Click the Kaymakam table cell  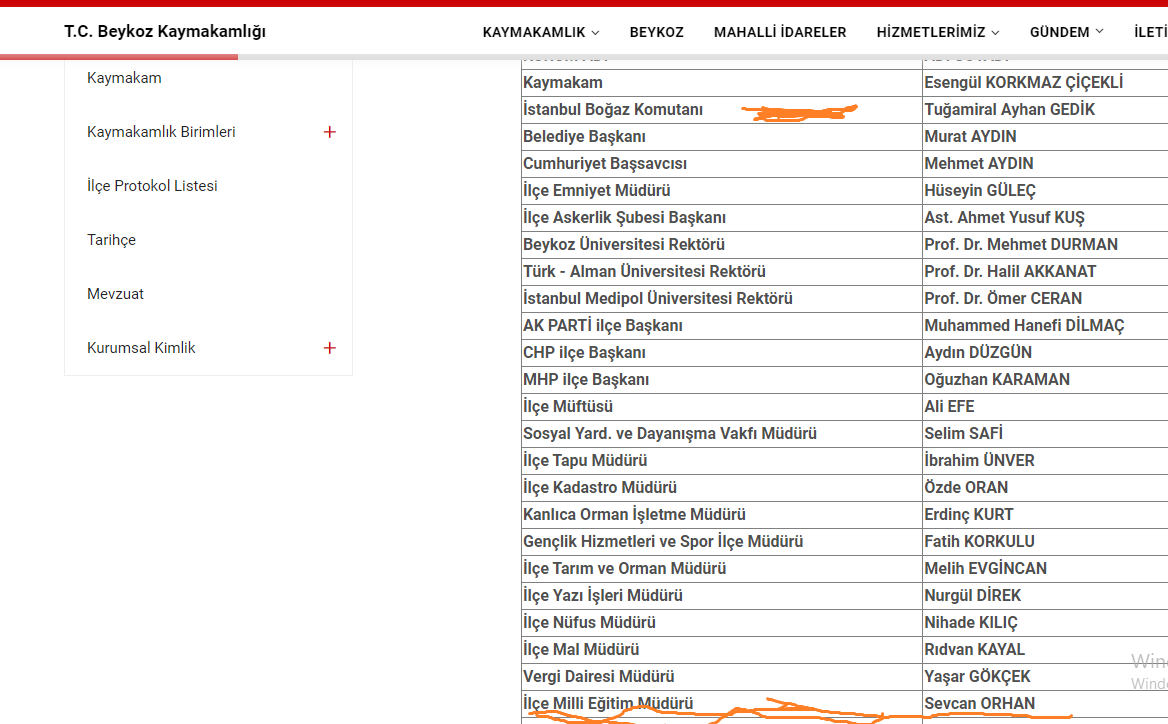(x=722, y=83)
